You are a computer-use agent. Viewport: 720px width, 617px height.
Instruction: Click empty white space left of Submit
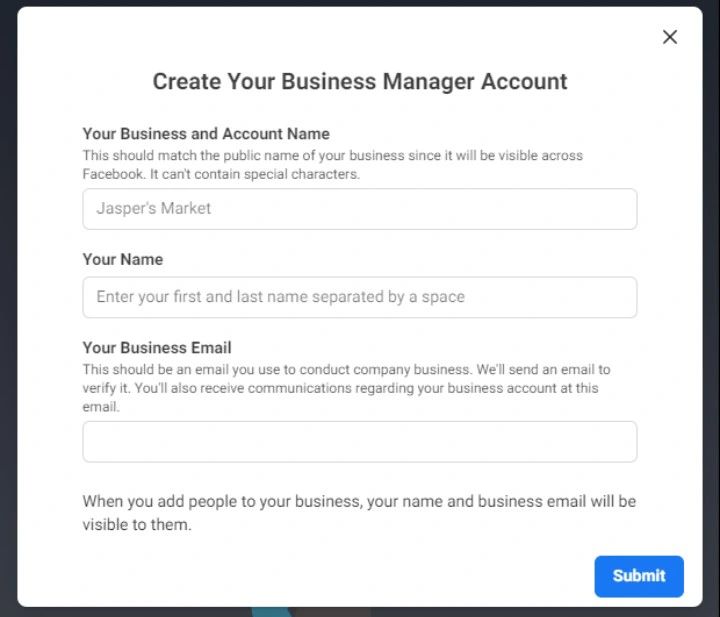tap(400, 575)
